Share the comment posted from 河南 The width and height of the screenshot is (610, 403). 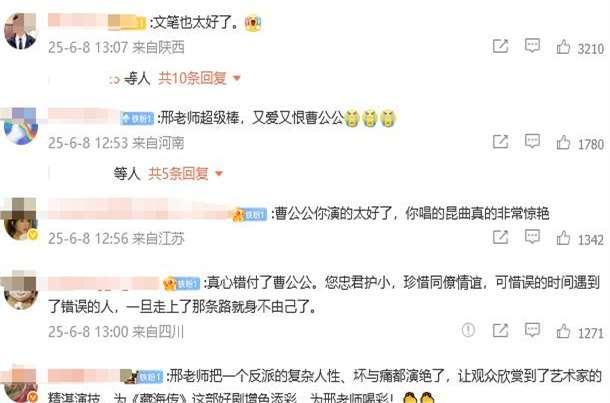coord(500,142)
